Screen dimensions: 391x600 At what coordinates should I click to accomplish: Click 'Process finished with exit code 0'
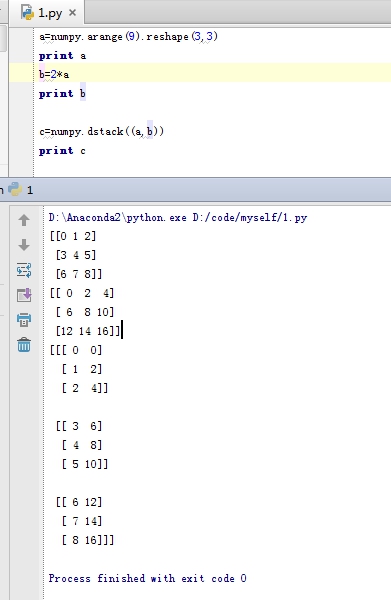tap(148, 578)
